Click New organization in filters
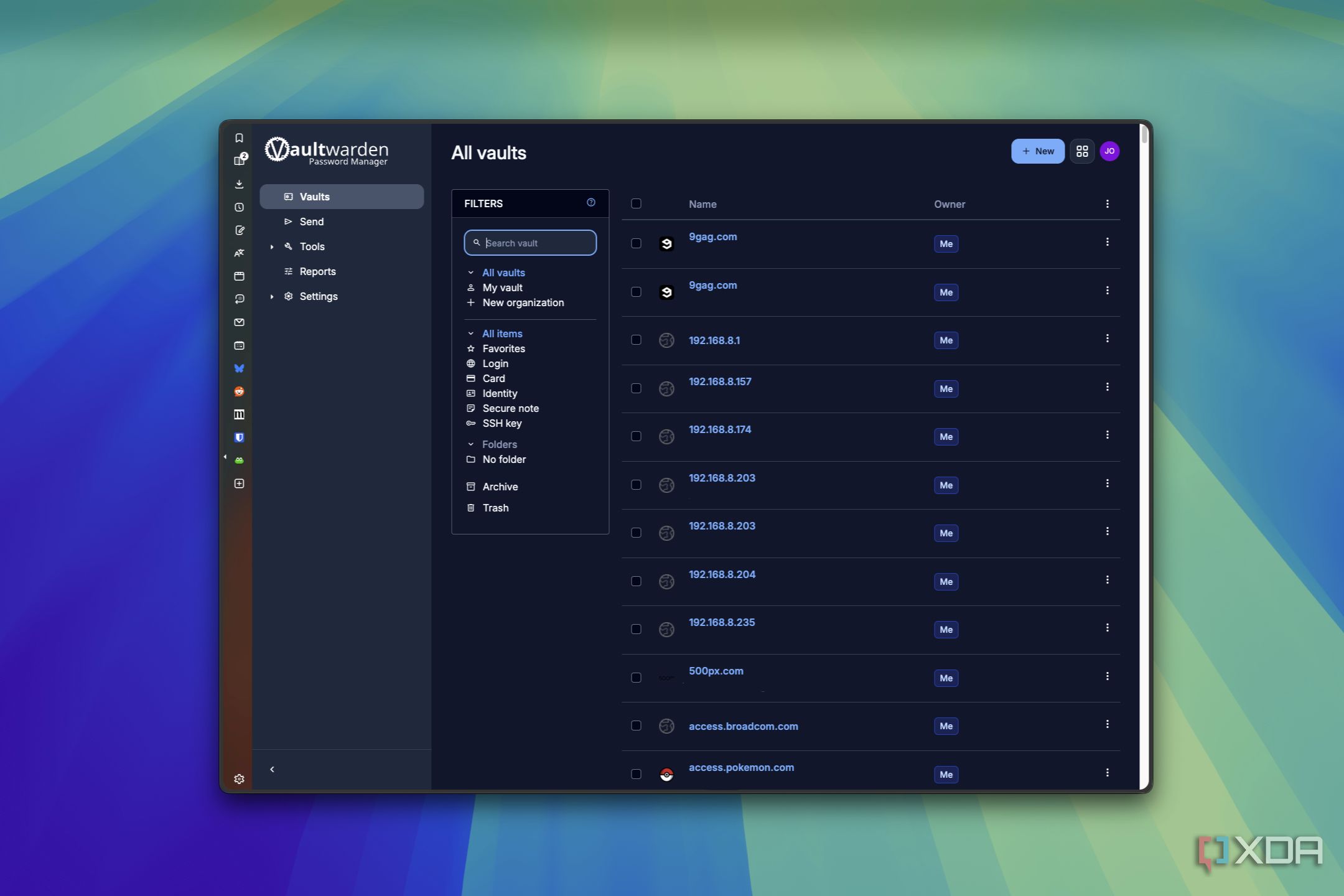 (x=523, y=302)
